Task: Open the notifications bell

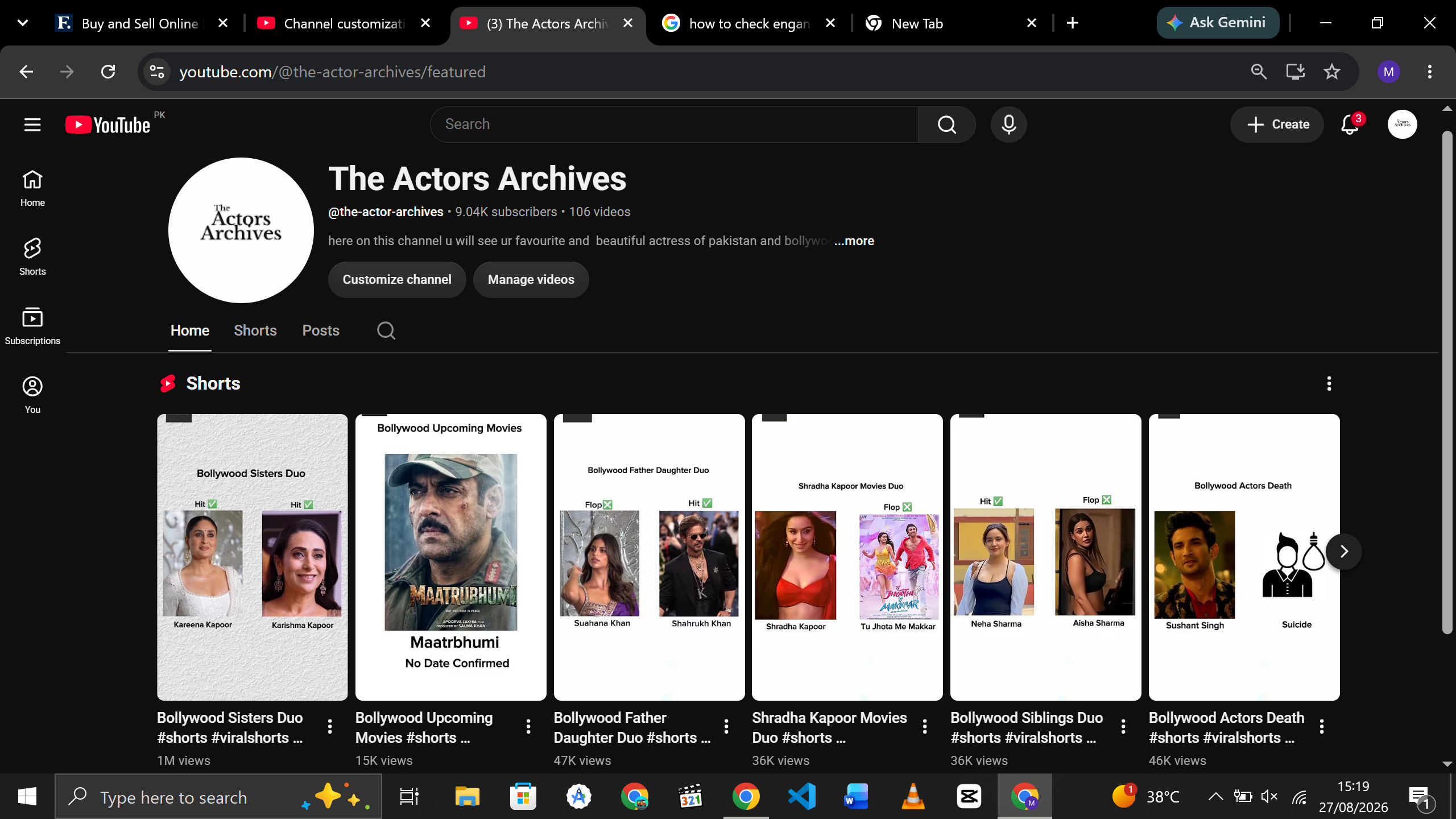Action: (1350, 125)
